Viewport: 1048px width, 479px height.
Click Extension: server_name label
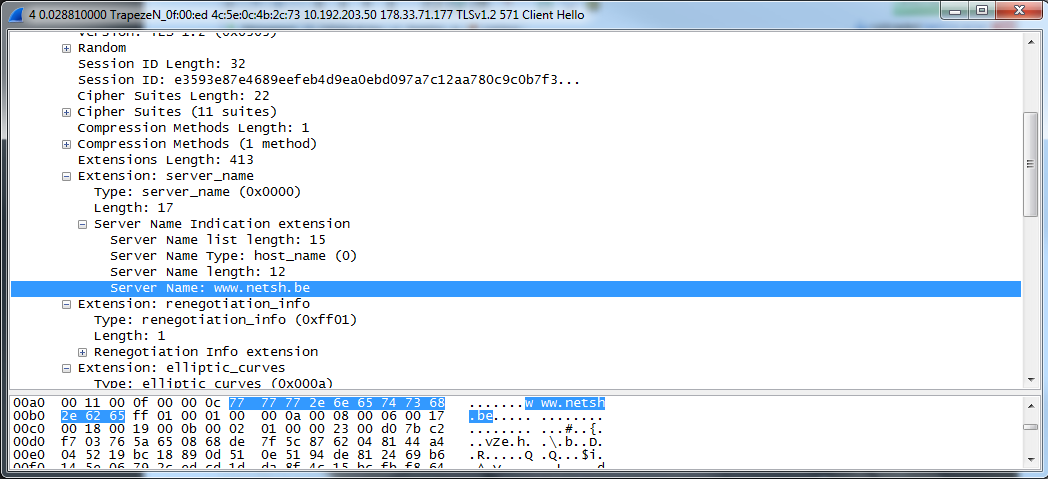coord(166,176)
